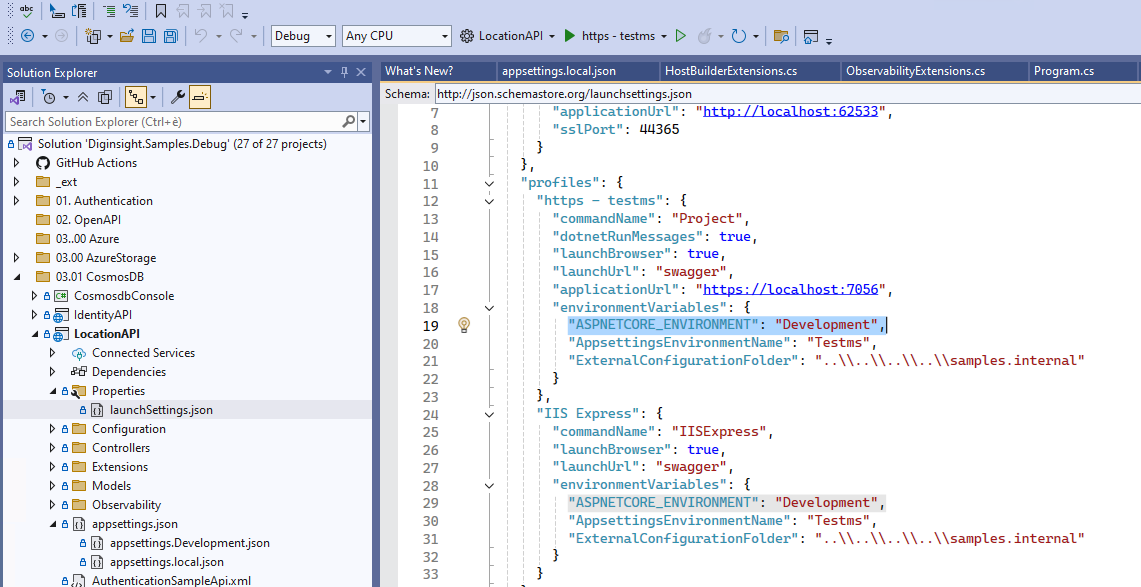The width and height of the screenshot is (1141, 587).
Task: Toggle the solution/folder view switch button
Action: (x=17, y=97)
